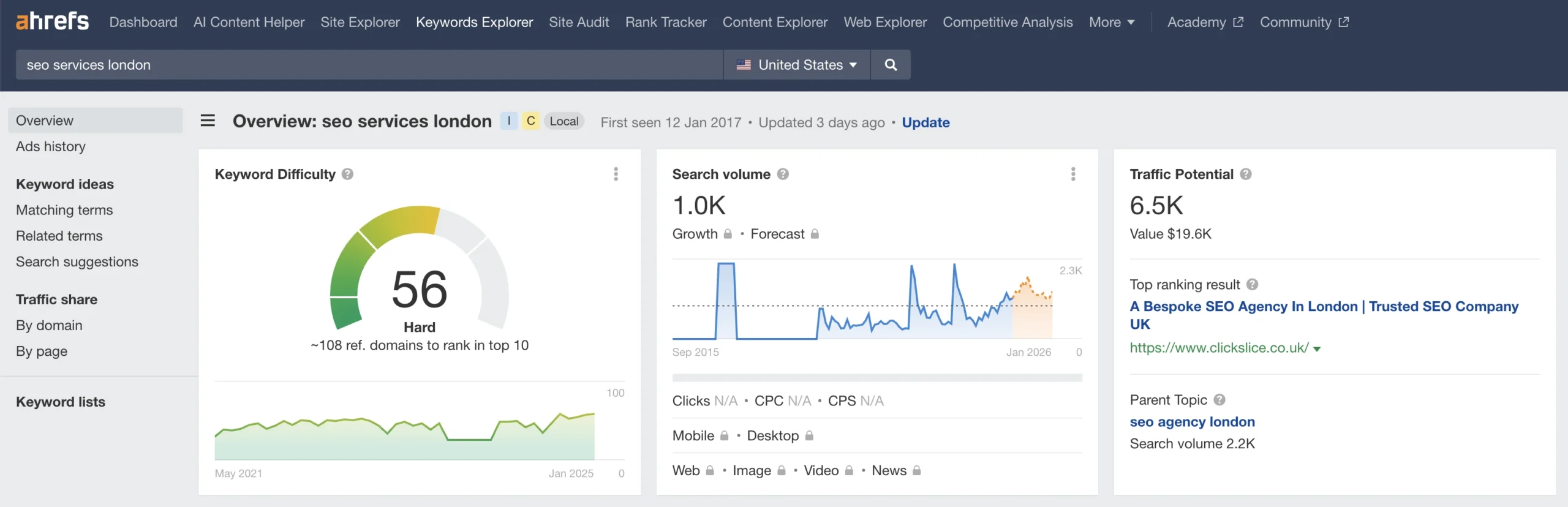The height and width of the screenshot is (507, 1568).
Task: Click the Search volume 1.0K value
Action: click(699, 206)
